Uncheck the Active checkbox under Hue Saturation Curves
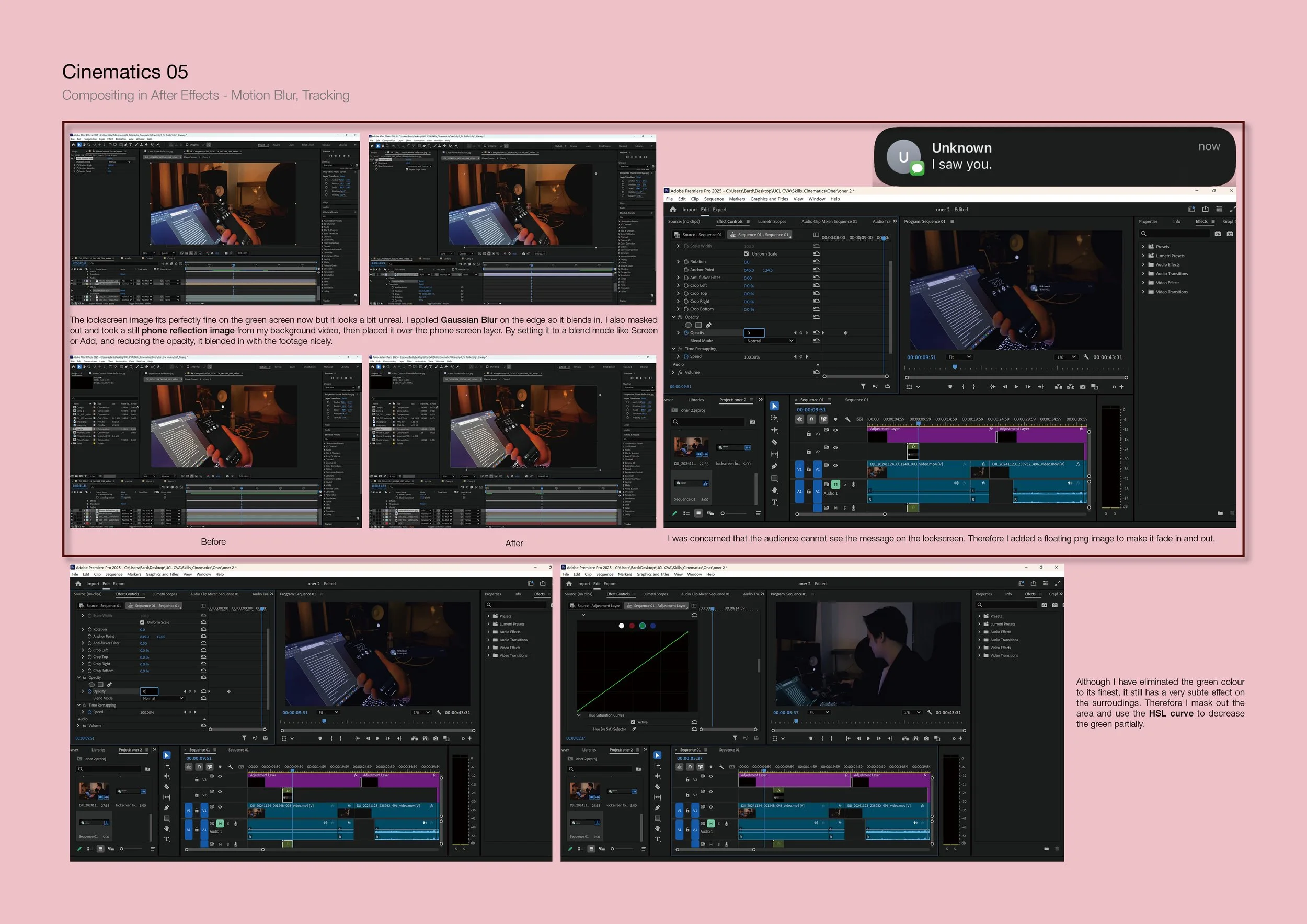 coord(633,722)
